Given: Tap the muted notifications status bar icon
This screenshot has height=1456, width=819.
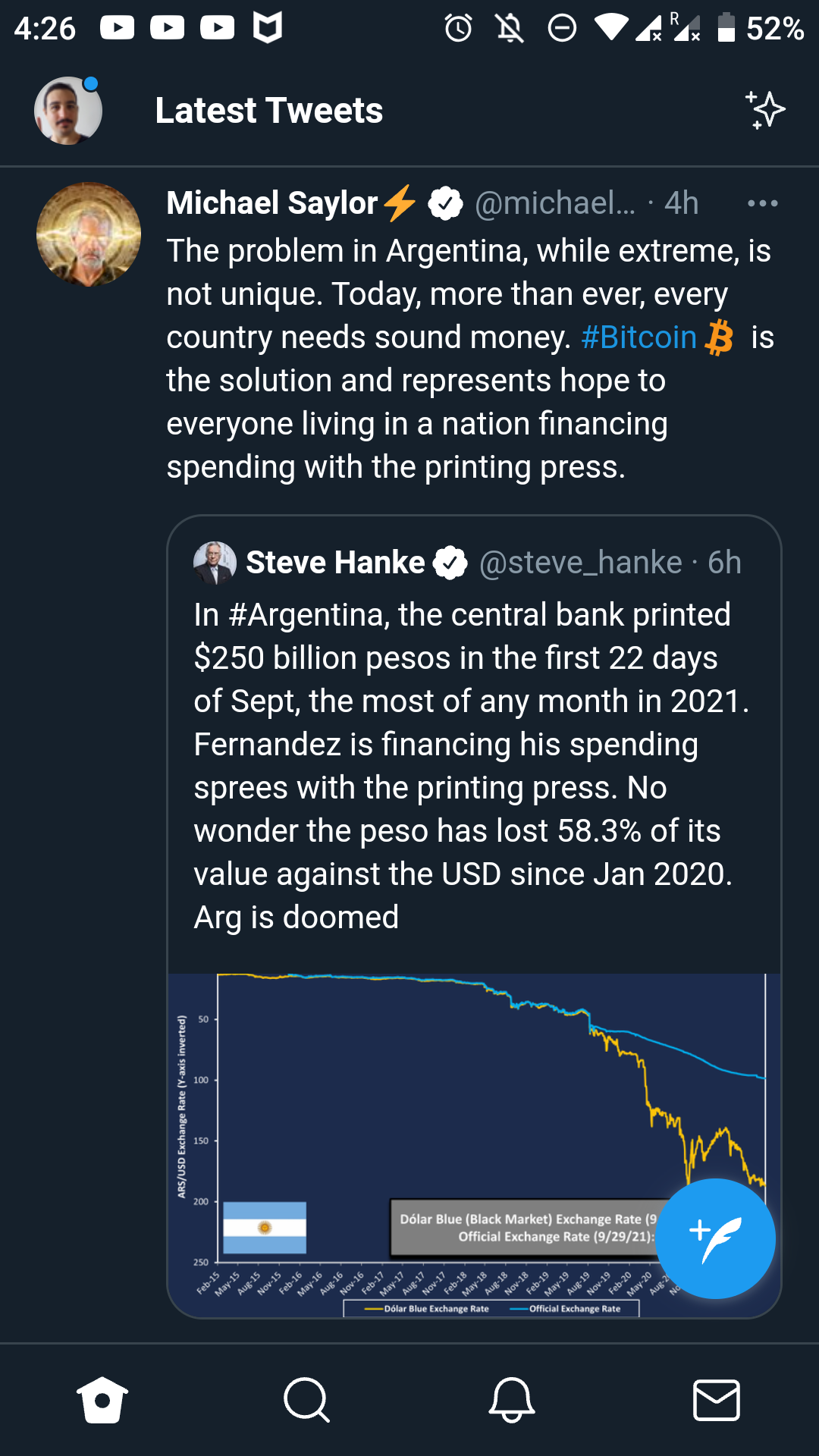Looking at the screenshot, I should pos(510,29).
